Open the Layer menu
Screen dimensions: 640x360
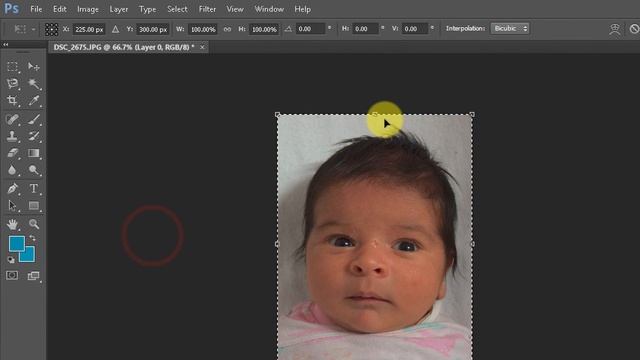(119, 9)
